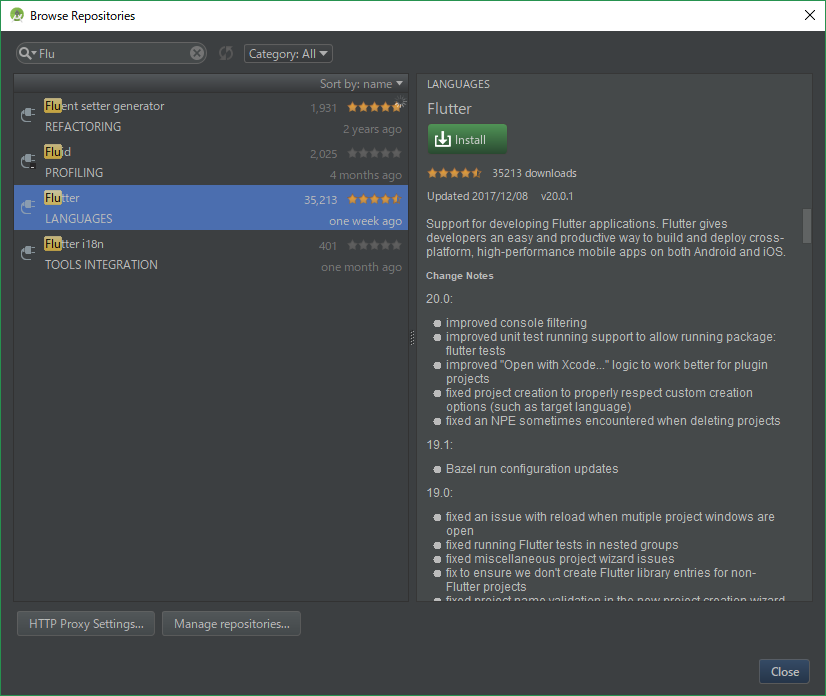Click the 35,213 download count in list

320,200
